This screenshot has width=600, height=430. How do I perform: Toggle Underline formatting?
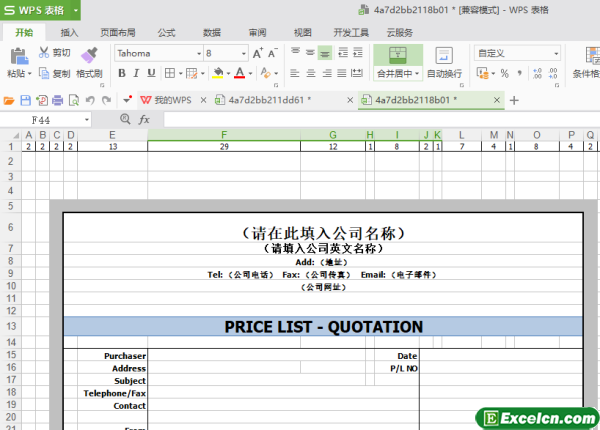pyautogui.click(x=153, y=73)
